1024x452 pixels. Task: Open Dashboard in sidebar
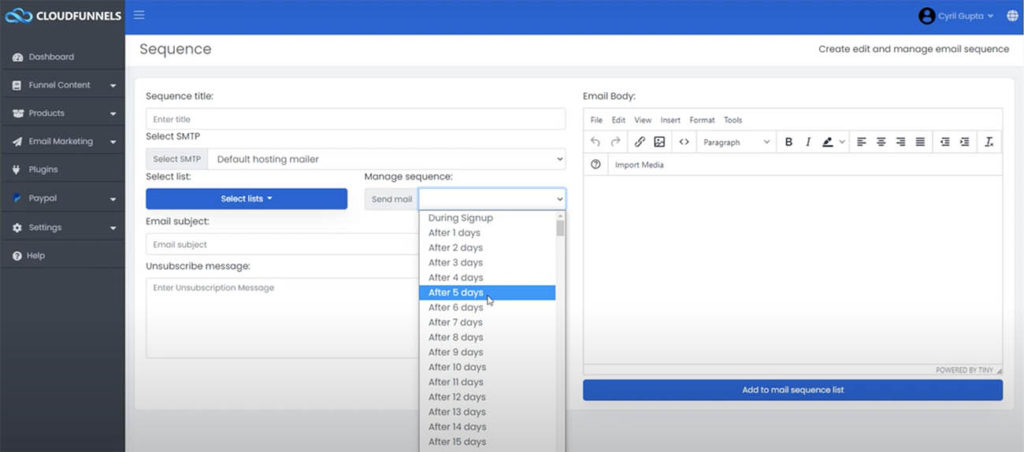point(63,57)
